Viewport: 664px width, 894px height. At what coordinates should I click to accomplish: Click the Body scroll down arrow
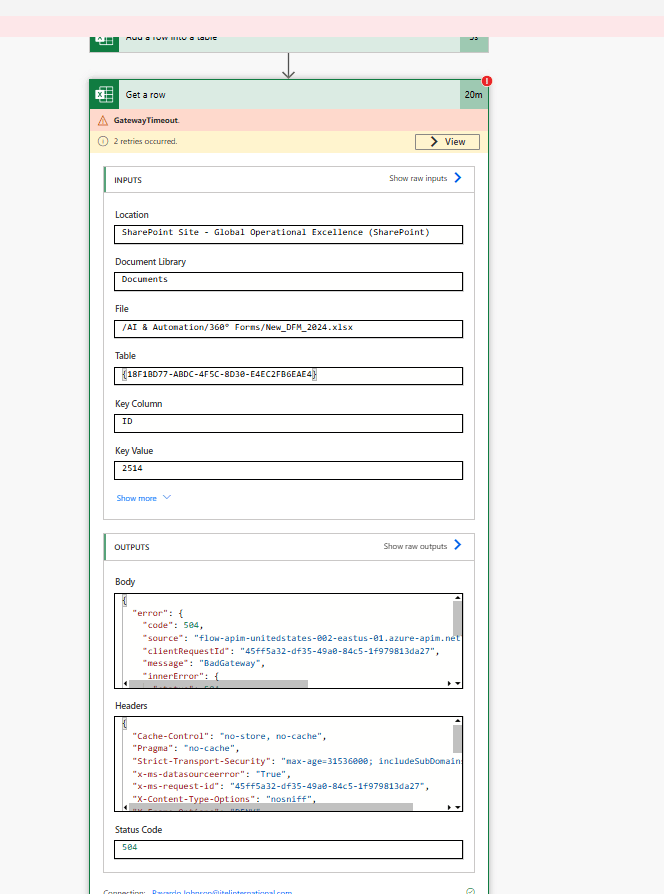458,683
